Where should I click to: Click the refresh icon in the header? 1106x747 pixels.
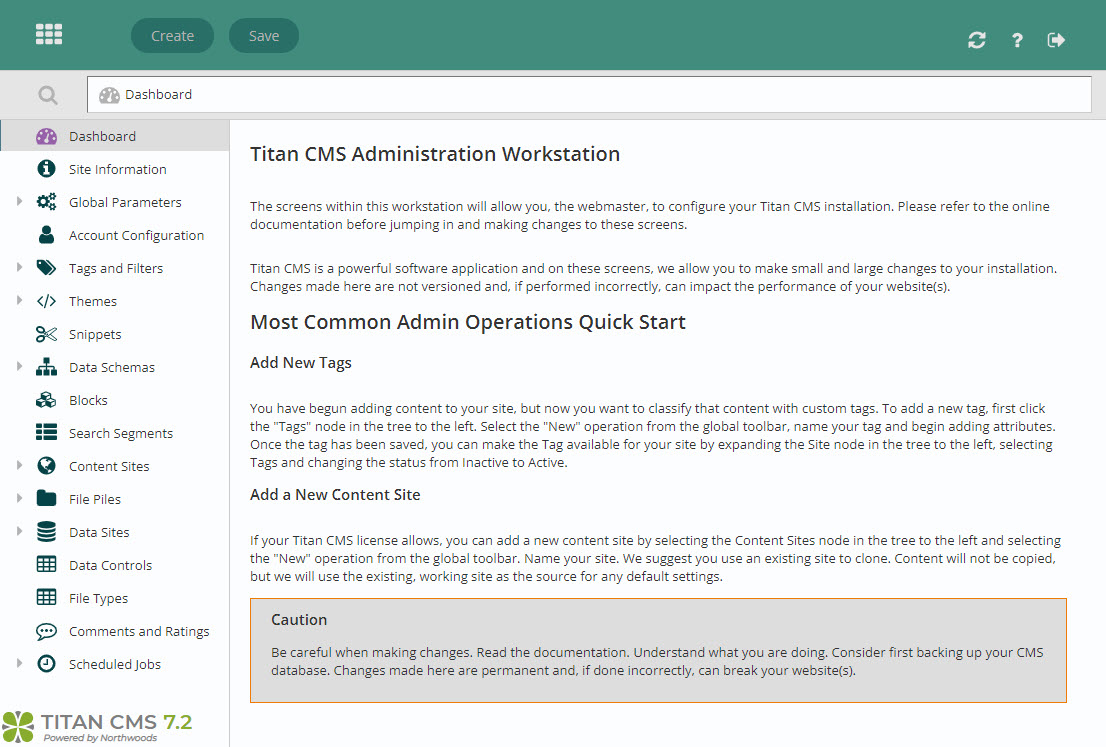976,40
